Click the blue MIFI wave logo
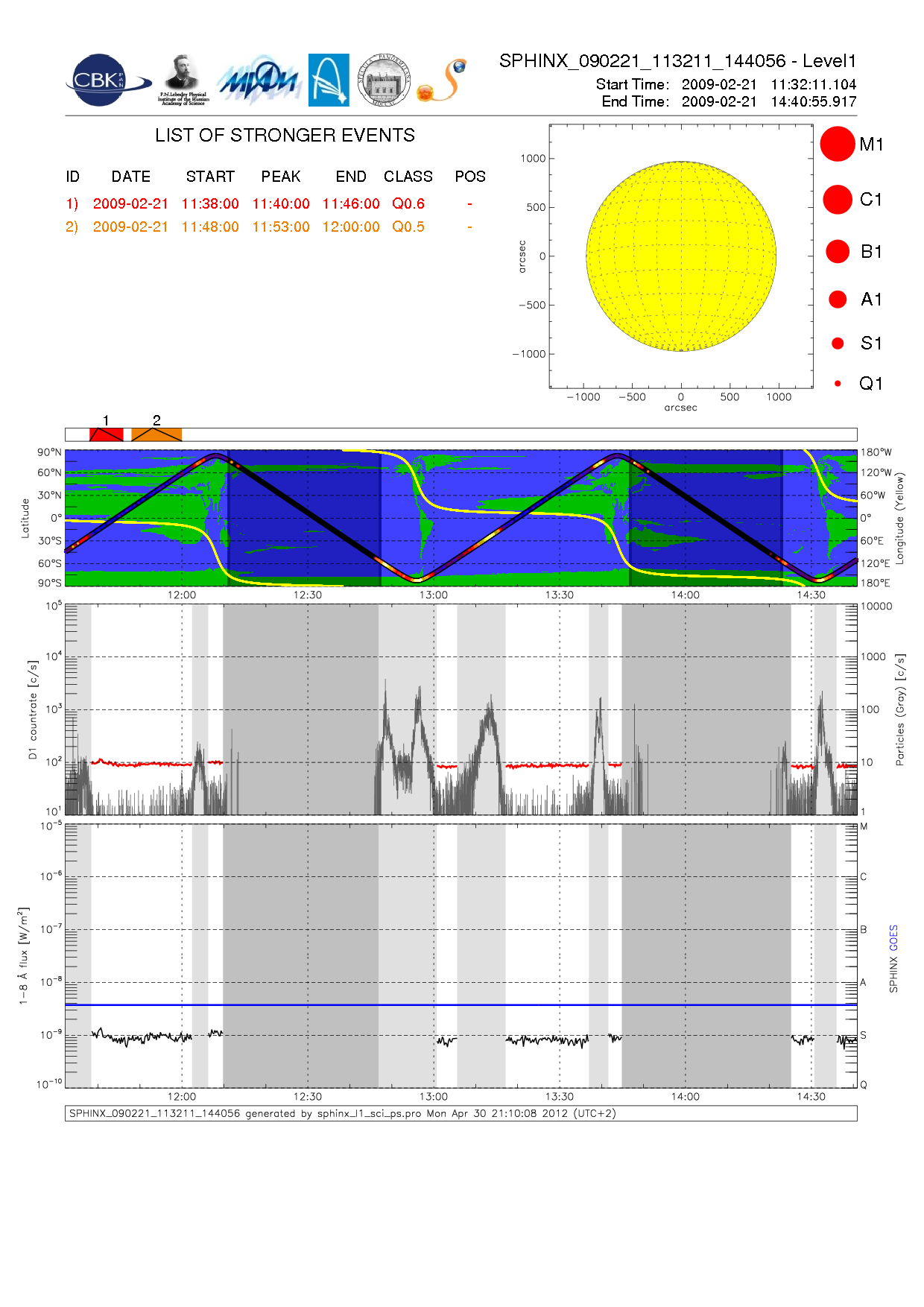This screenshot has width=924, height=1307. coord(258,80)
